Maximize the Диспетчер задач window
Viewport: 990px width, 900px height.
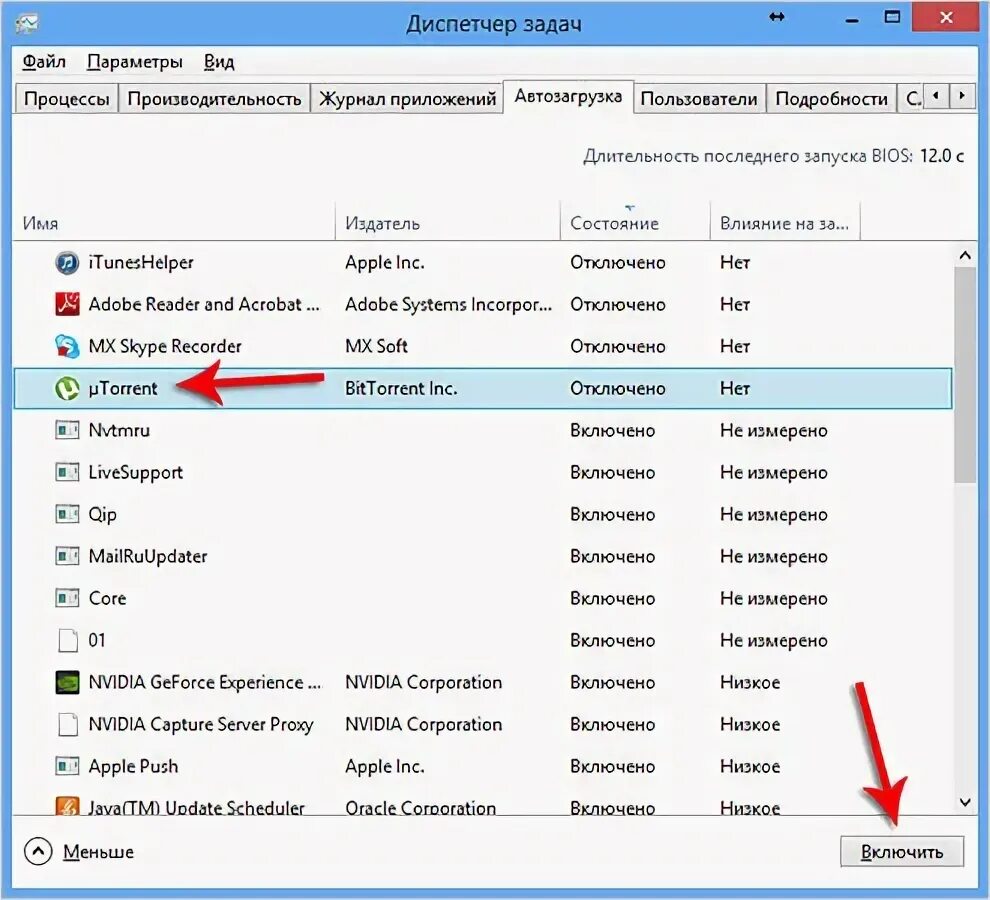click(892, 18)
